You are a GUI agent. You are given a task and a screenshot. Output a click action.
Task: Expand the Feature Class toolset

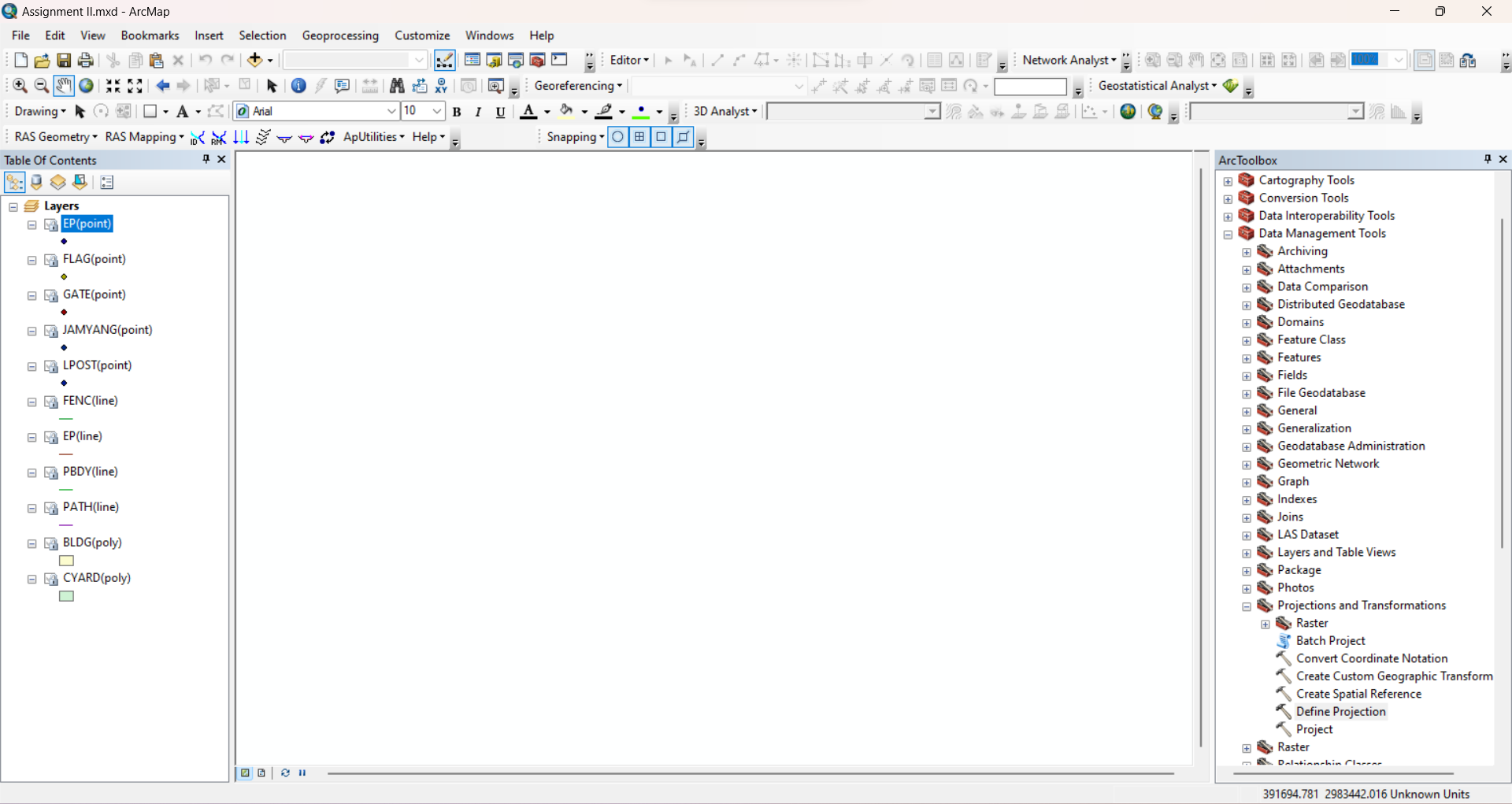1247,341
